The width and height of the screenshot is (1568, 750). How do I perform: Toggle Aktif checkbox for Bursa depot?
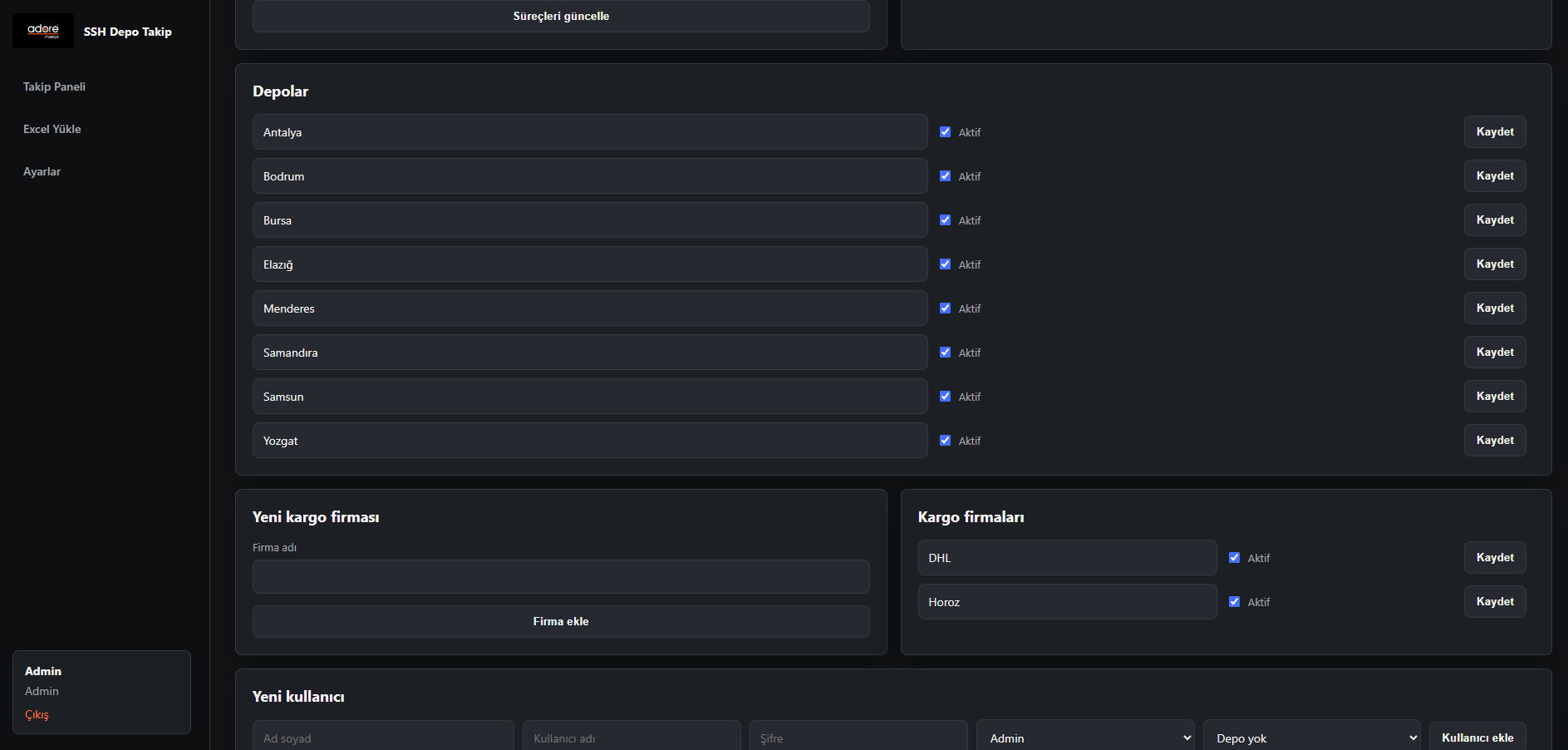pyautogui.click(x=945, y=220)
